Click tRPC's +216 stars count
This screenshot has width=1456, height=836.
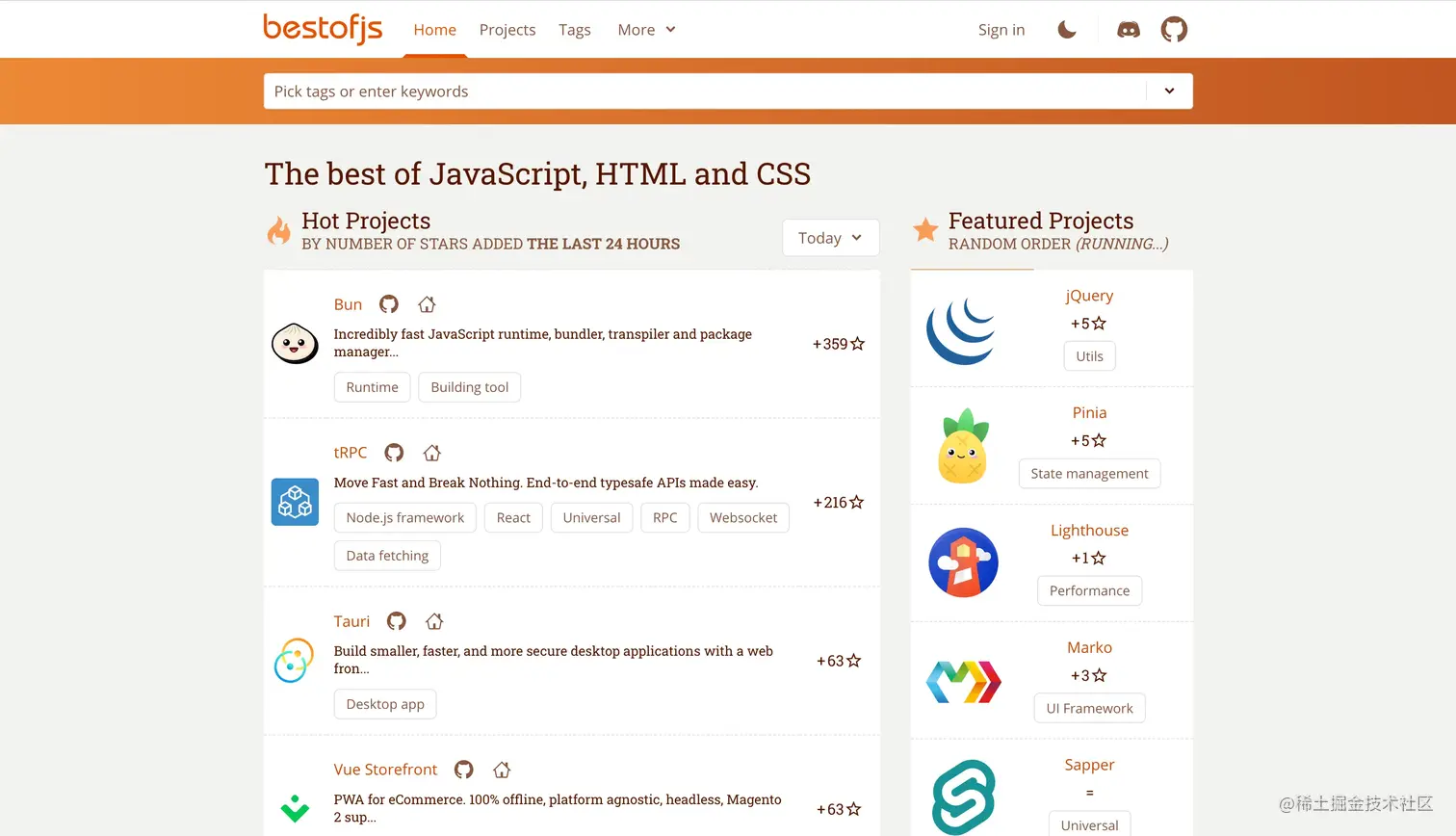tap(839, 502)
